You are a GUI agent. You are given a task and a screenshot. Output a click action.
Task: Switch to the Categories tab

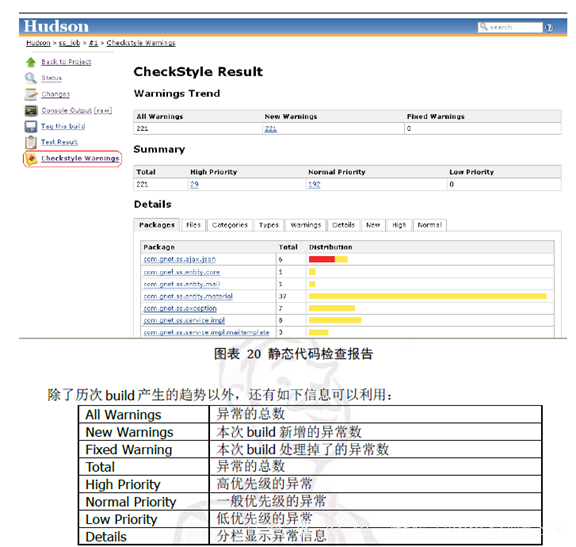[x=230, y=225]
